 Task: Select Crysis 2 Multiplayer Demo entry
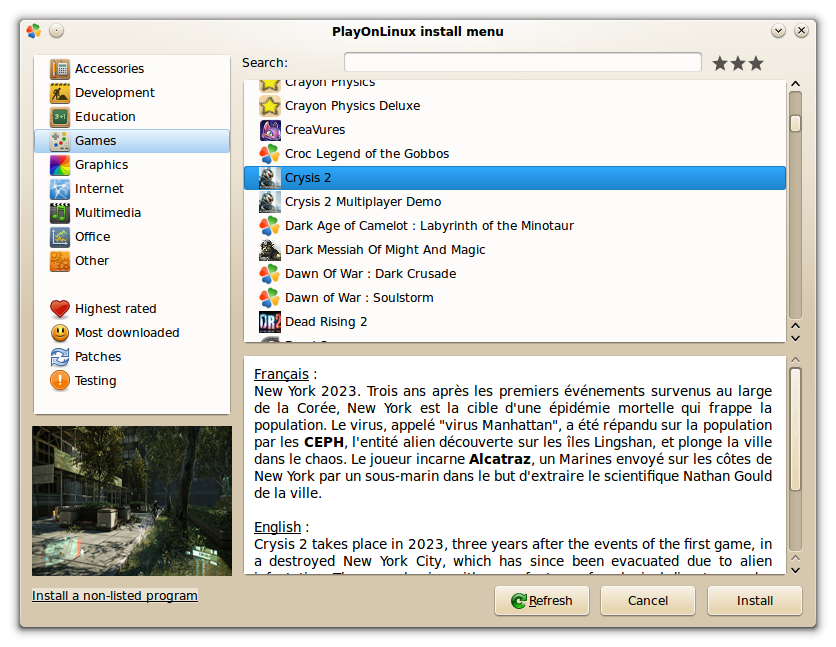point(515,202)
